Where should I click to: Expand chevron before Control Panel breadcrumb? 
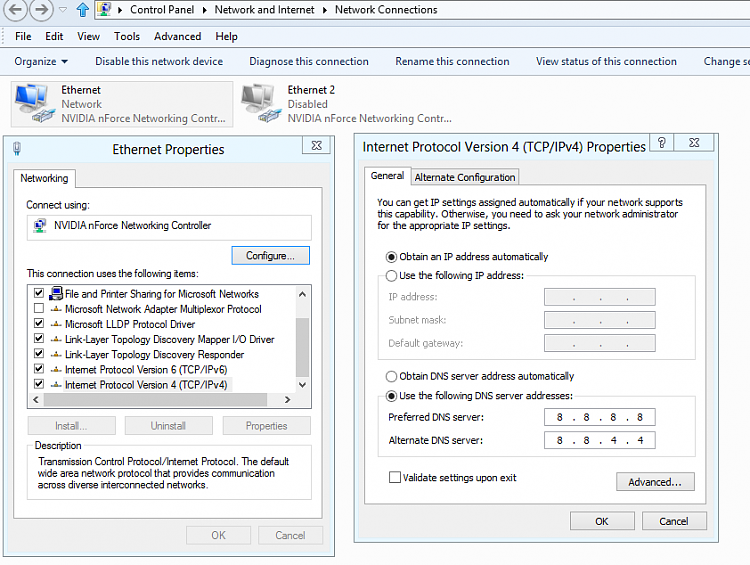point(120,10)
